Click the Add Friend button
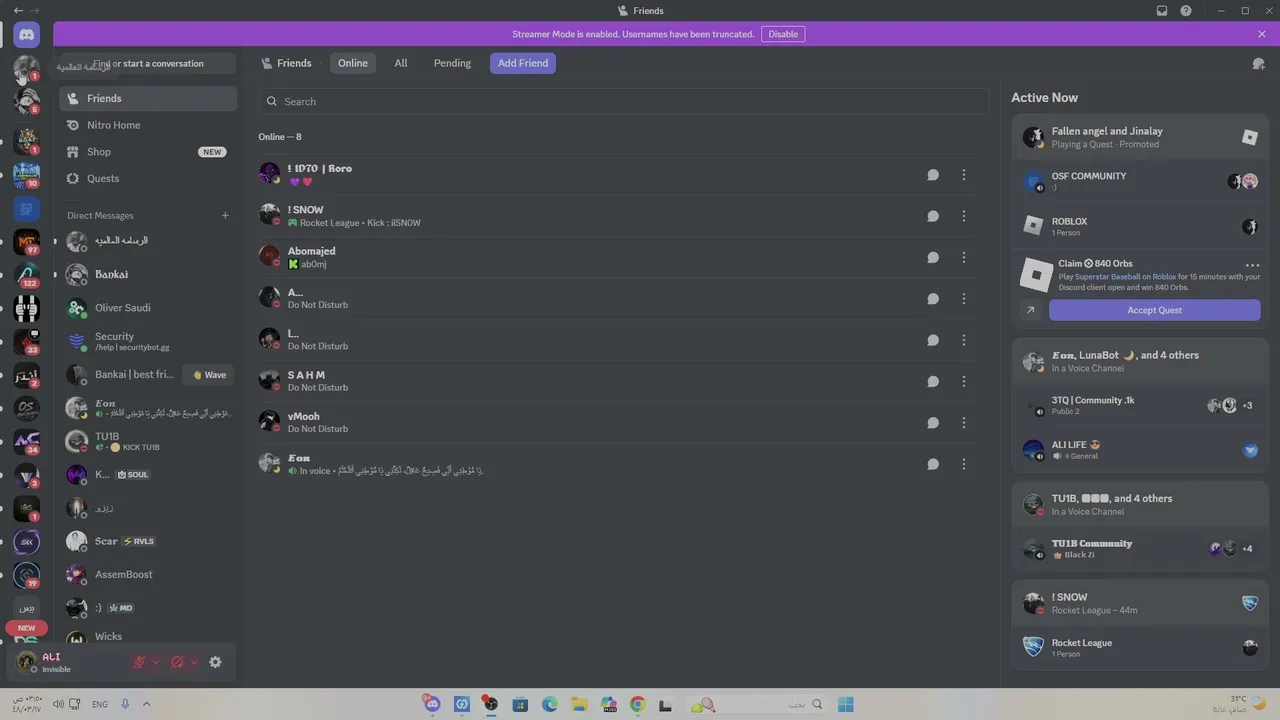 coord(523,63)
